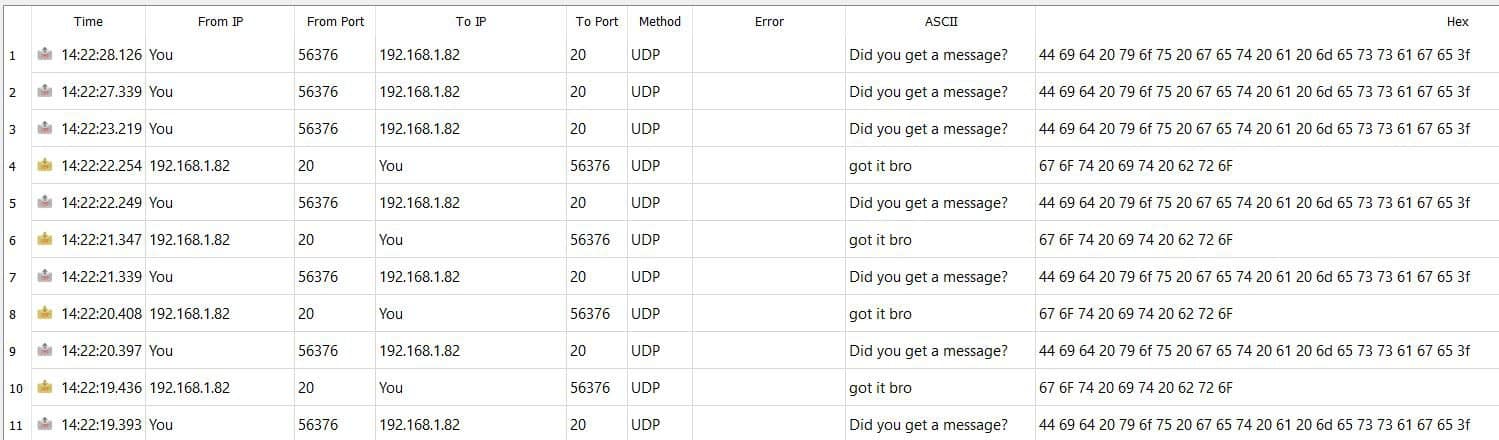Click the sent packet icon in row 3
Viewport: 1499px width, 440px height.
pyautogui.click(x=44, y=129)
